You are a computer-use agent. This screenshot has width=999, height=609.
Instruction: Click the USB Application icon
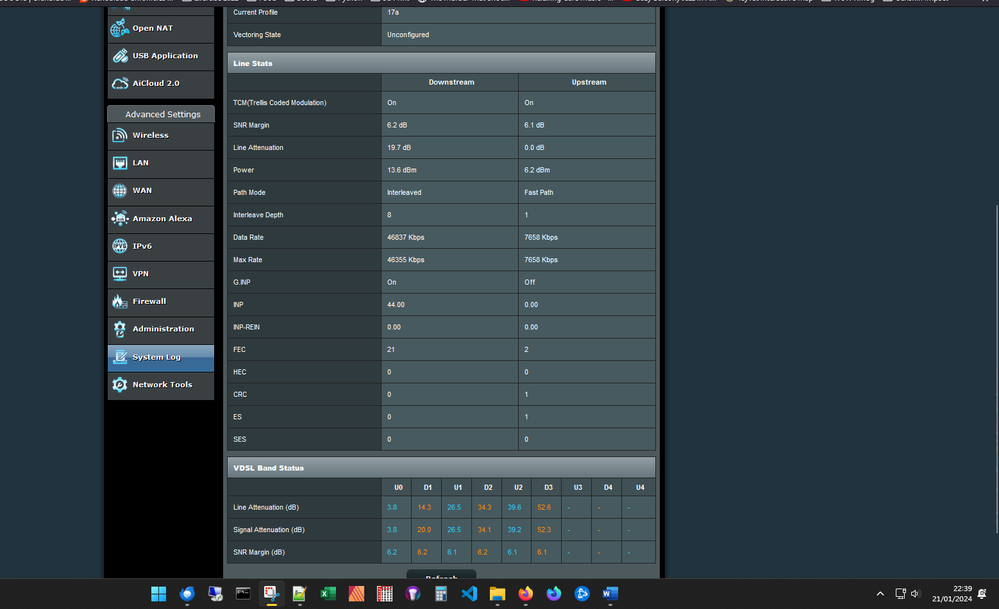coord(121,56)
